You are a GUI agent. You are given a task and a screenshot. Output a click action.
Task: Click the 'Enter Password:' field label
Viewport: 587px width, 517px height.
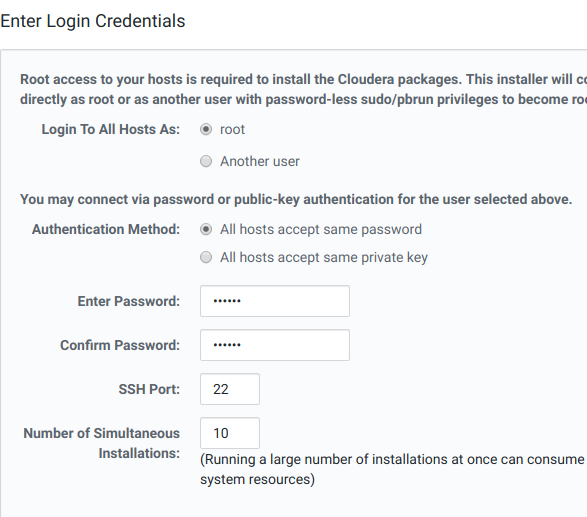coord(129,301)
